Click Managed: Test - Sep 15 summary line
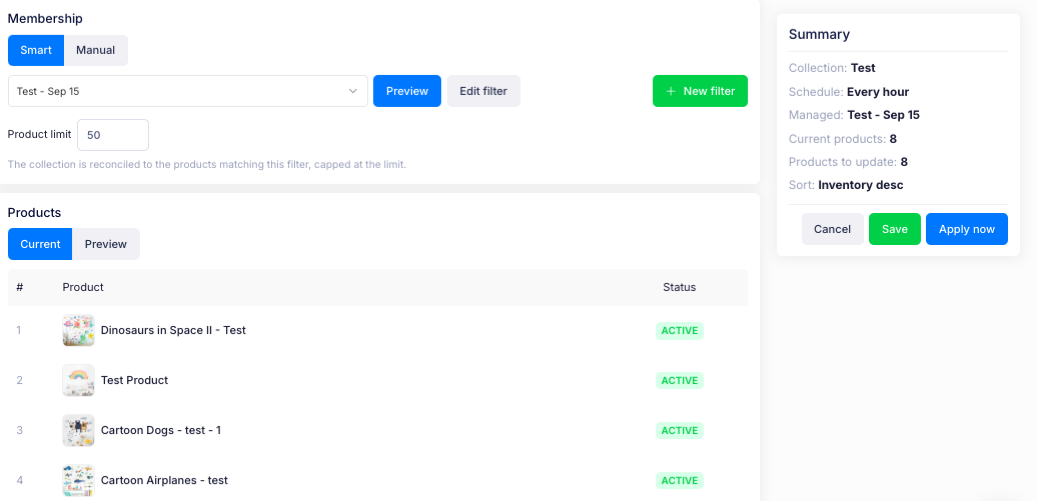This screenshot has width=1038, height=501. [x=854, y=115]
